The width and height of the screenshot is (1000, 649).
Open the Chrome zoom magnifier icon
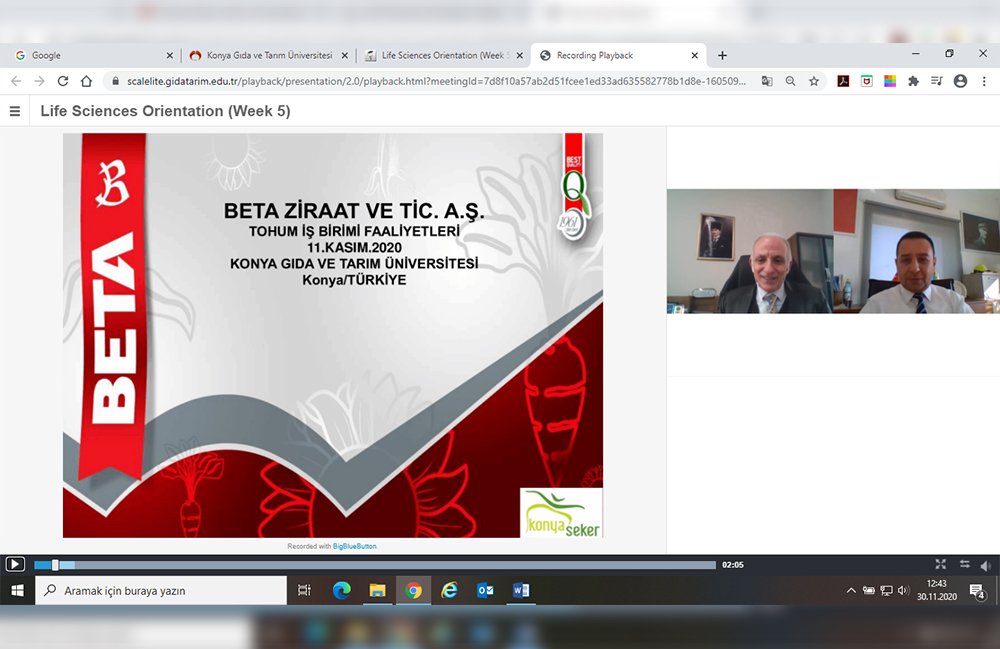pos(790,81)
